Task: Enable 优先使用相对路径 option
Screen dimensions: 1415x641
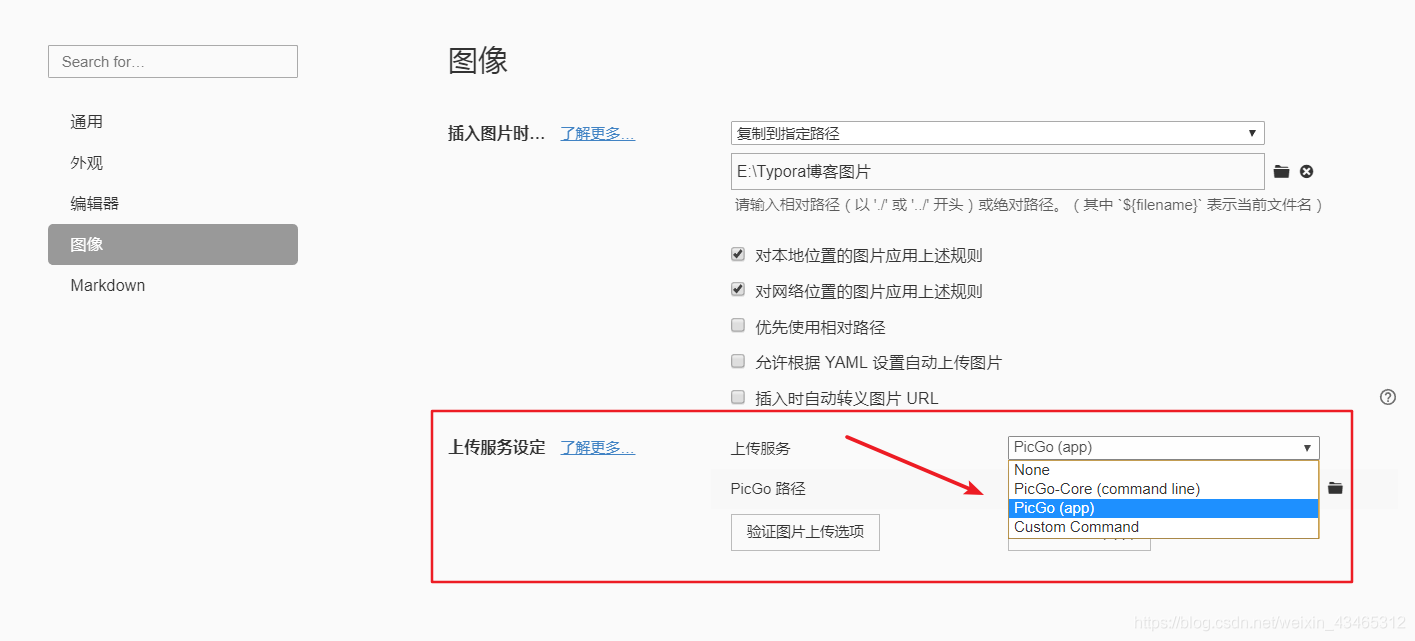Action: 737,325
